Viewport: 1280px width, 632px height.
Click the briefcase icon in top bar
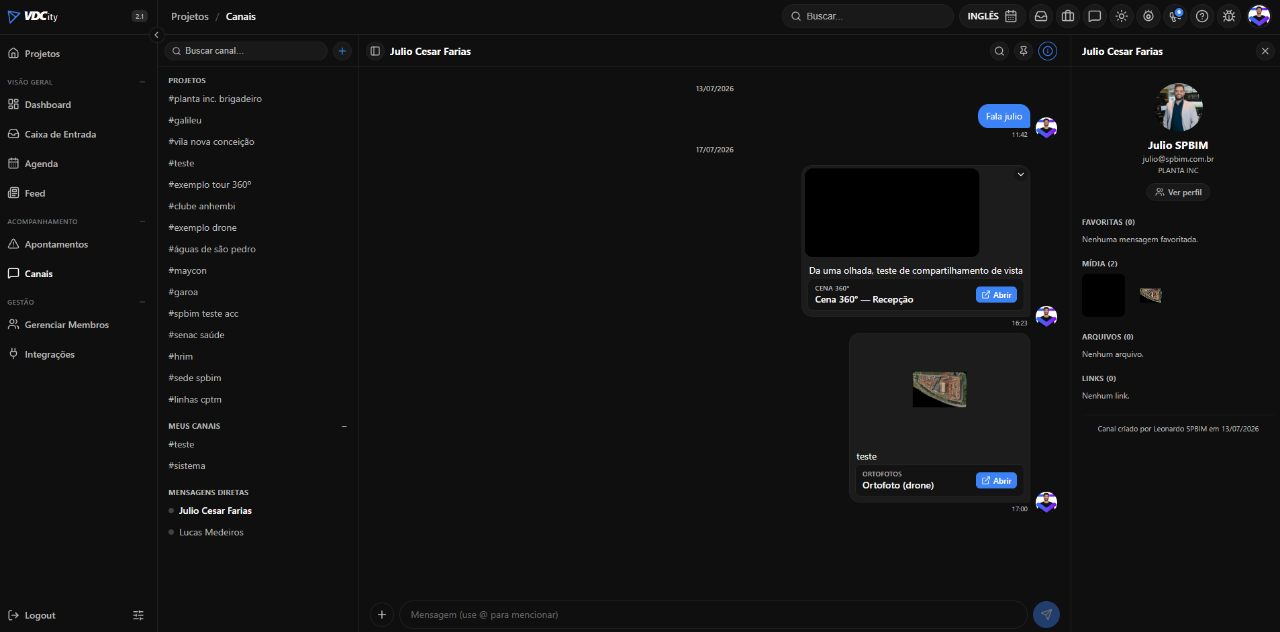tap(1068, 16)
